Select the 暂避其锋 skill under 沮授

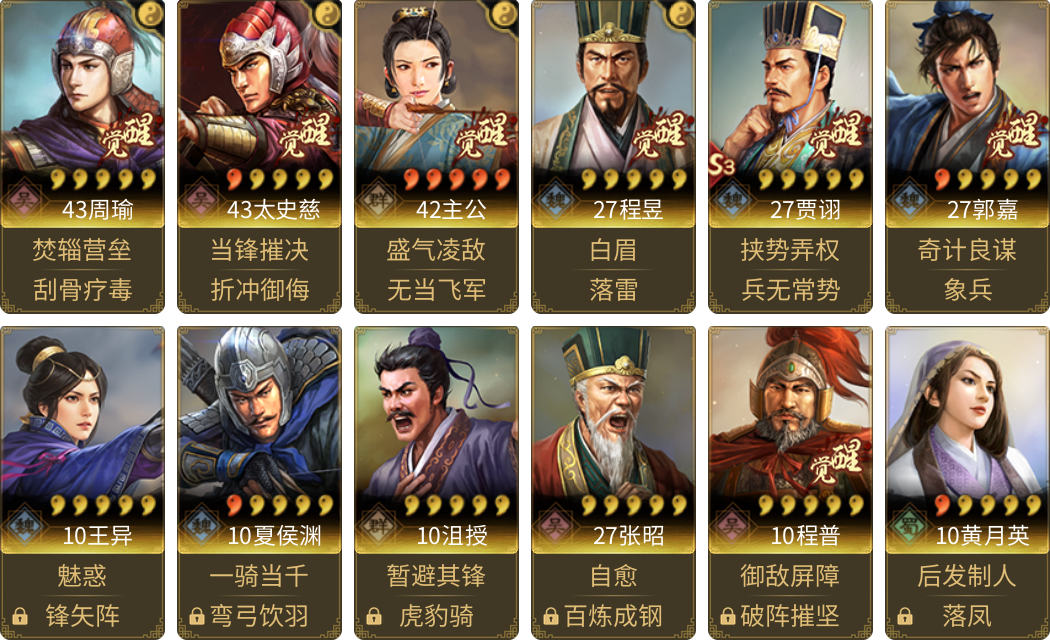[x=437, y=576]
